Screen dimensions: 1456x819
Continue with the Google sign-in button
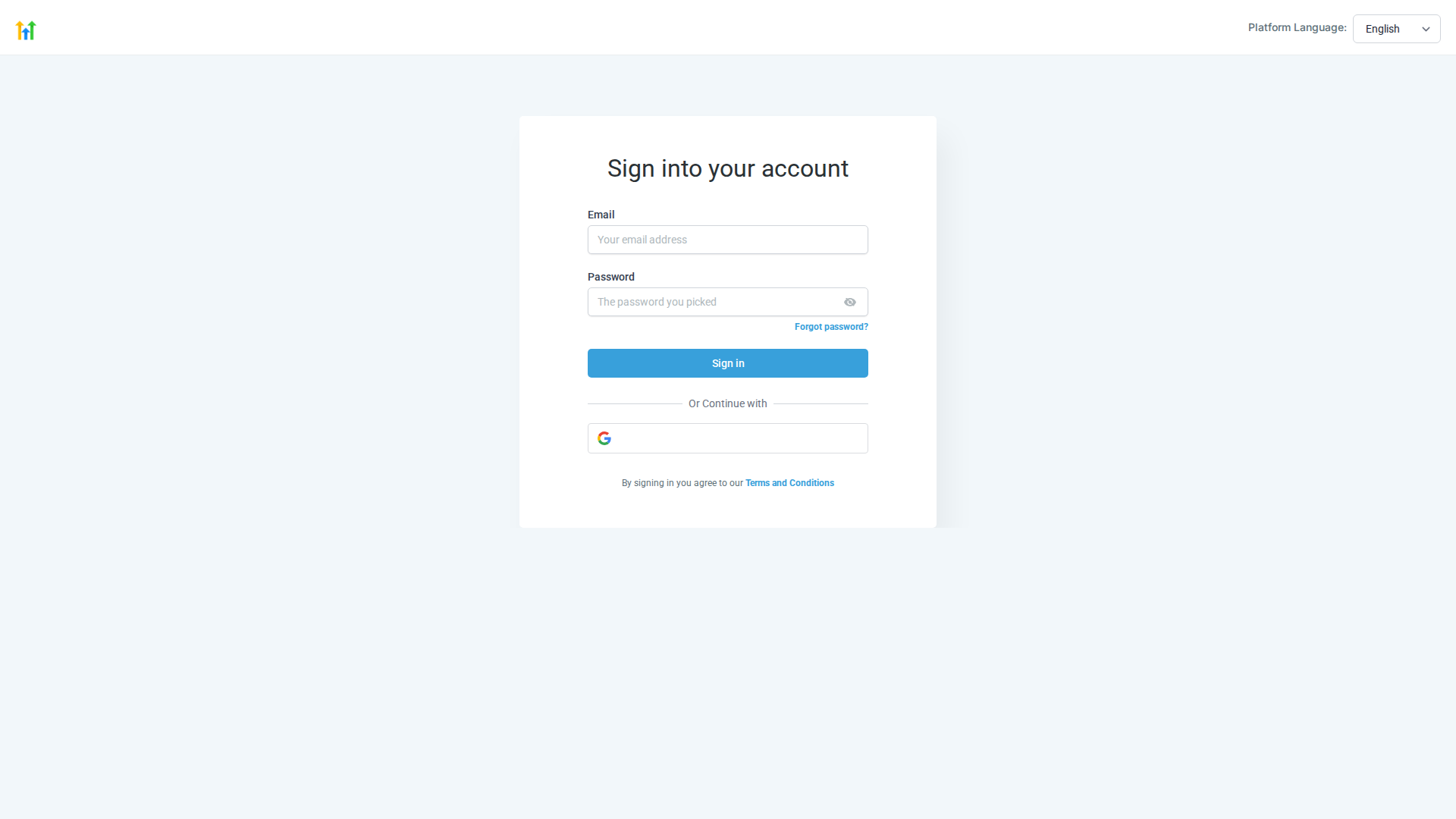tap(727, 438)
